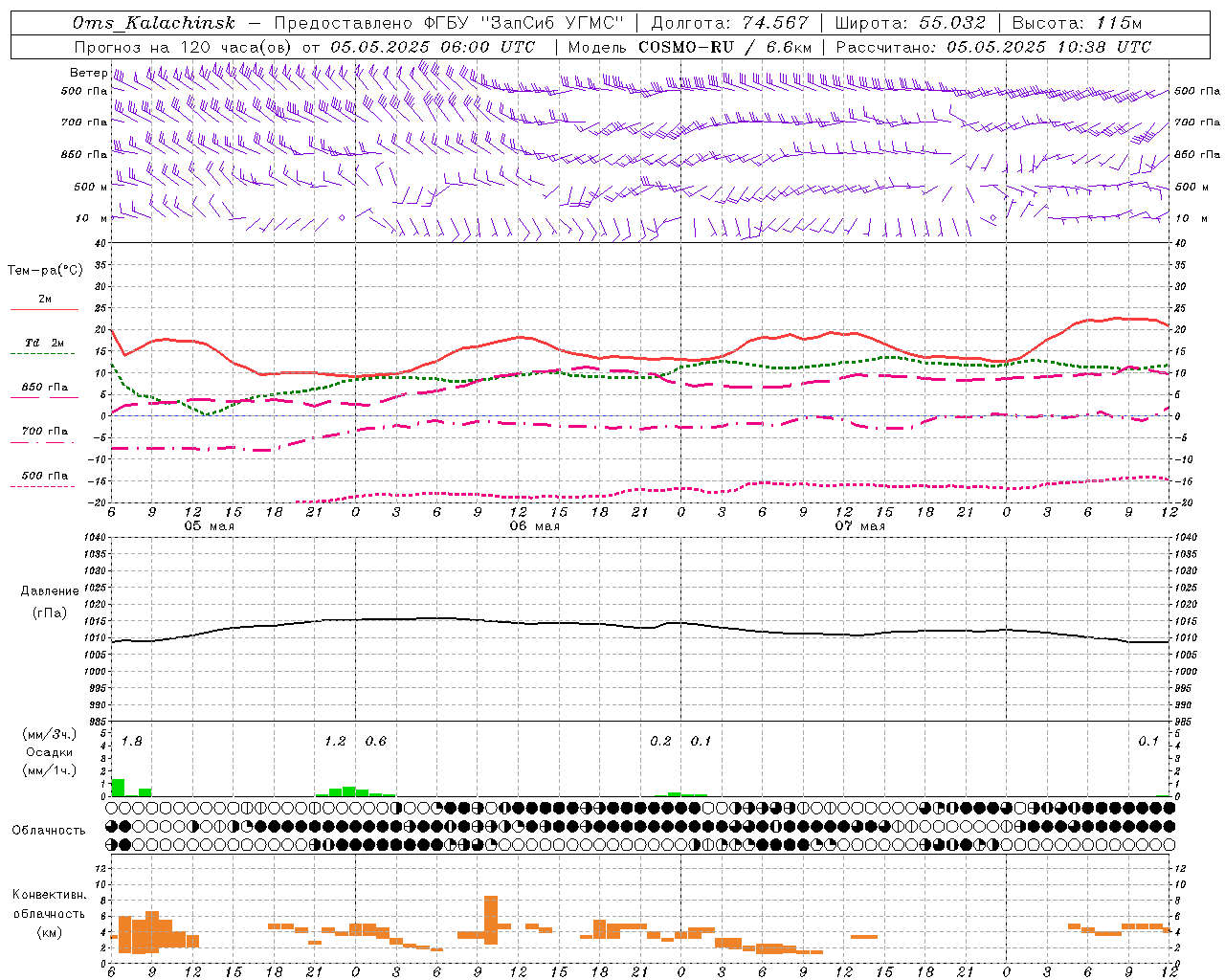This screenshot has width=1225, height=980.
Task: Click the Конвективн. облачность label
Action: pyautogui.click(x=49, y=904)
